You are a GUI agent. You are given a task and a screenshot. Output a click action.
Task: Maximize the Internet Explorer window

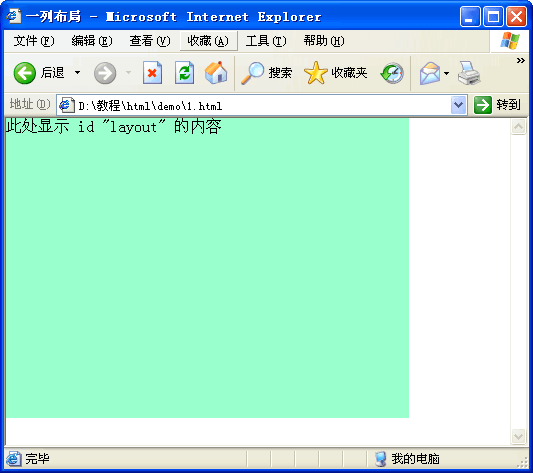[493, 16]
